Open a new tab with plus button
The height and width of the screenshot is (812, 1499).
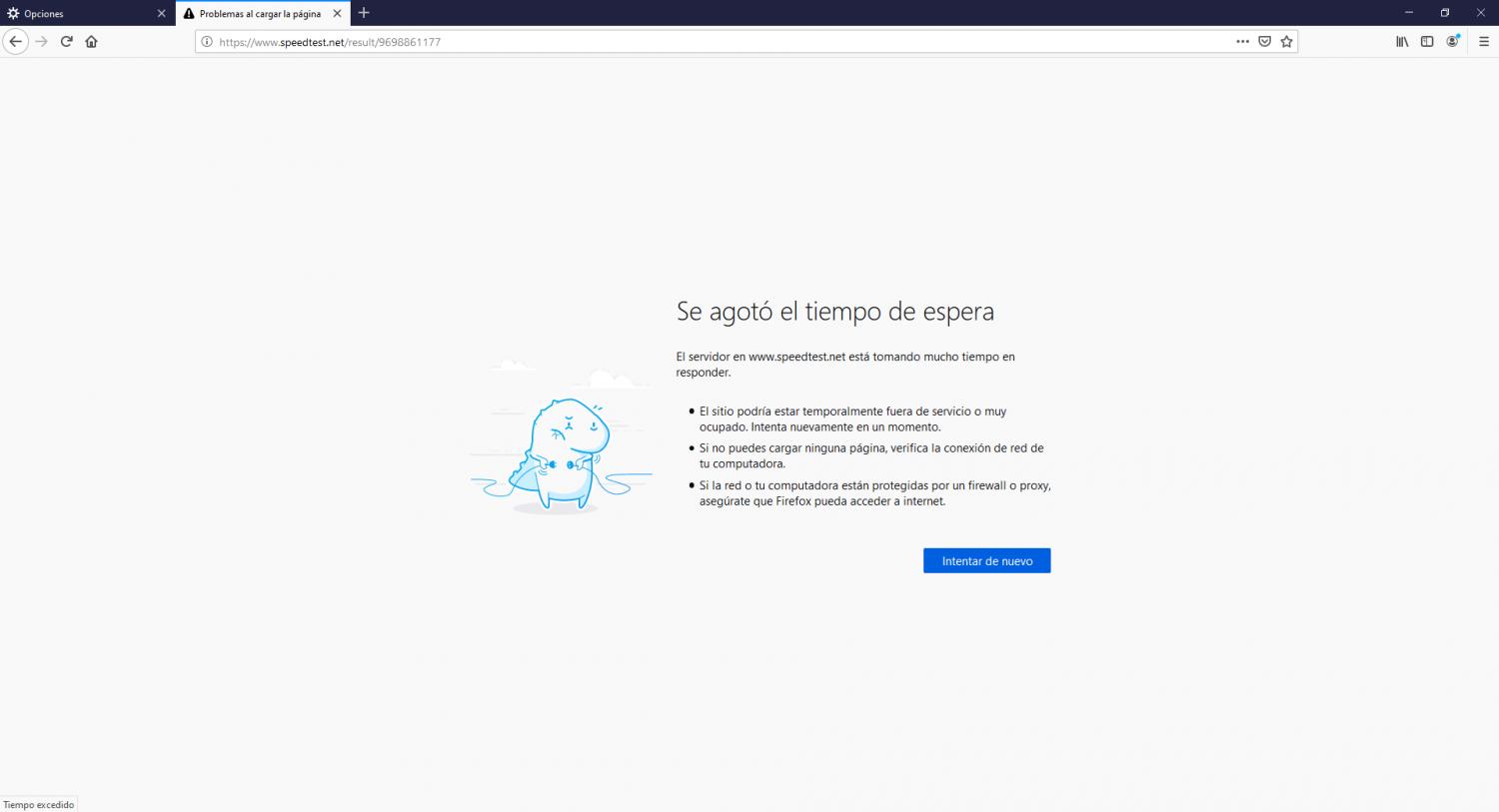click(x=364, y=13)
